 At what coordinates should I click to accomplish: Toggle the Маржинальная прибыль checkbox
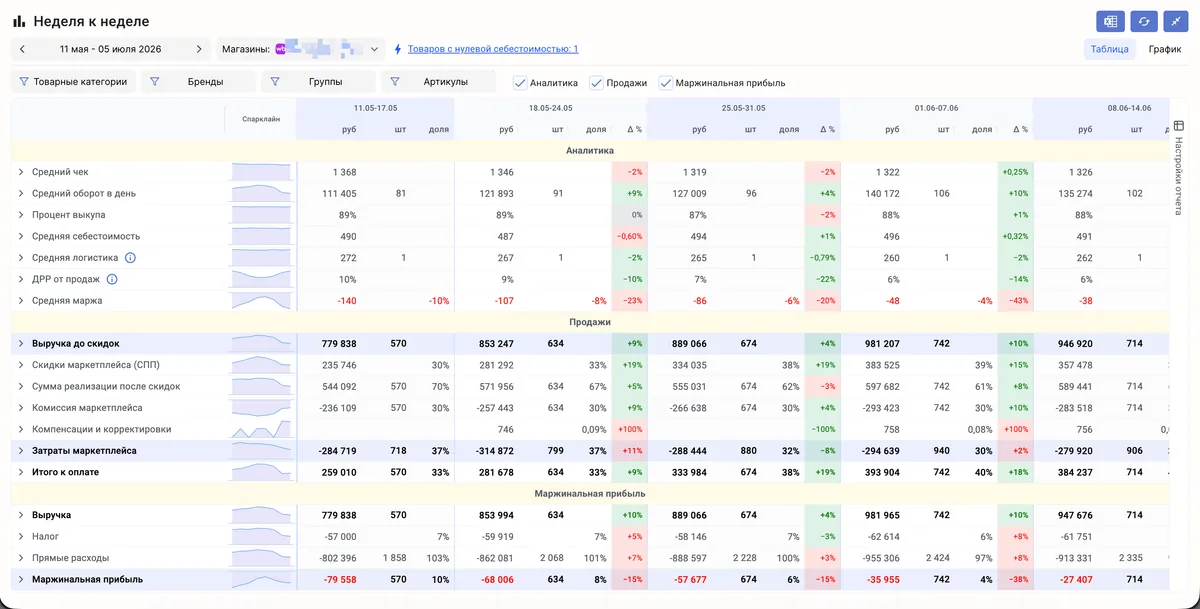[x=665, y=83]
